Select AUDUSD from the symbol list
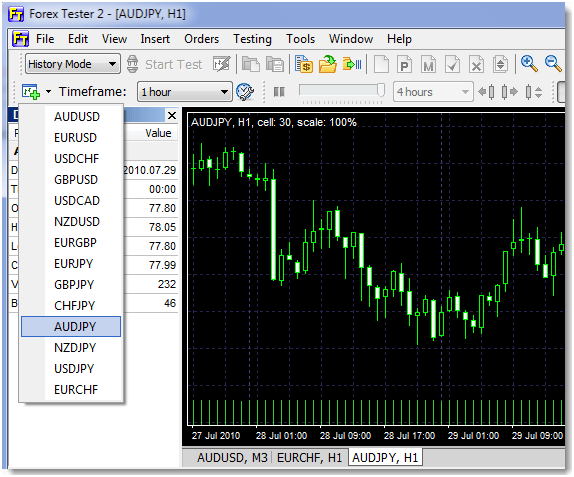The image size is (574, 477). [71, 117]
